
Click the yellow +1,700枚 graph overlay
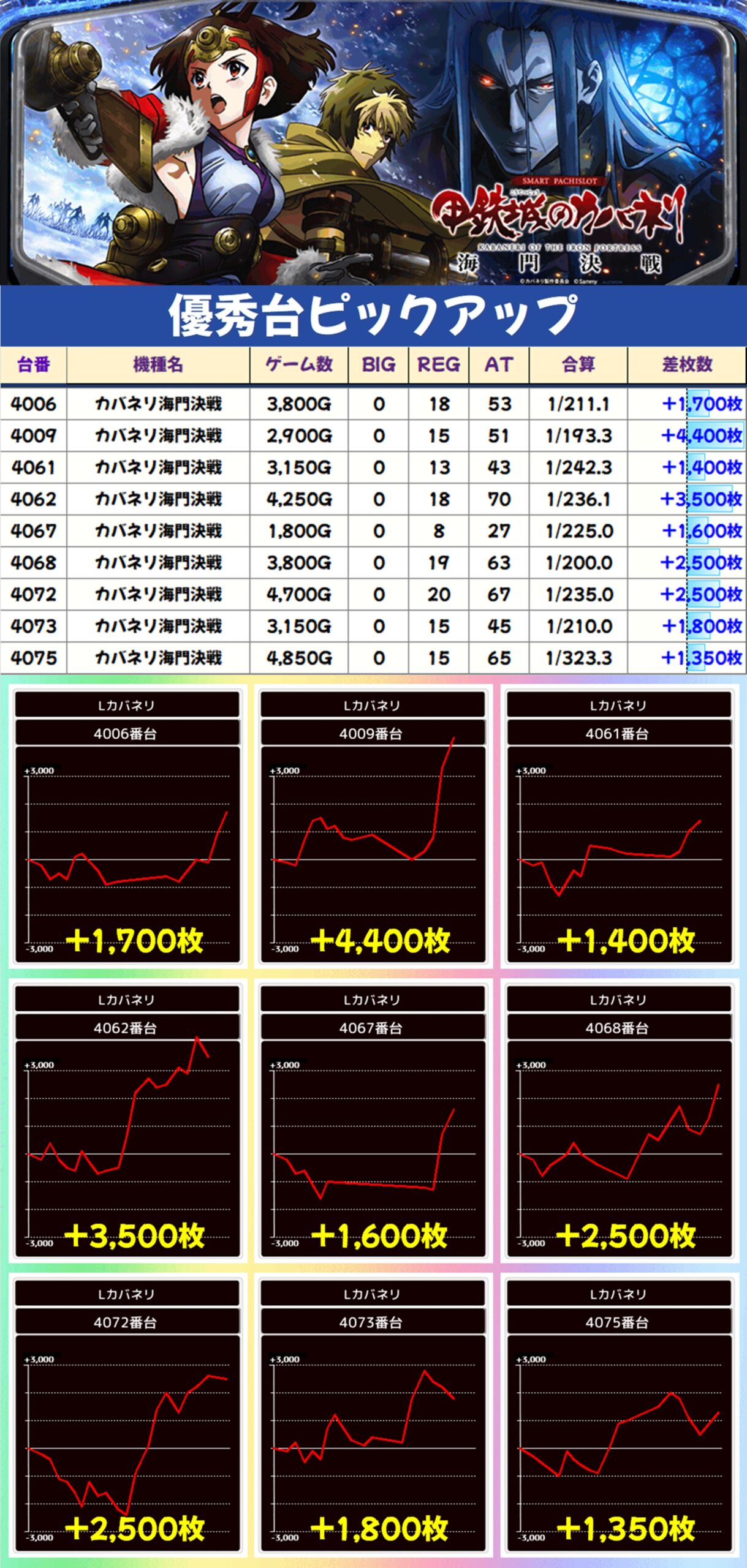pos(134,941)
